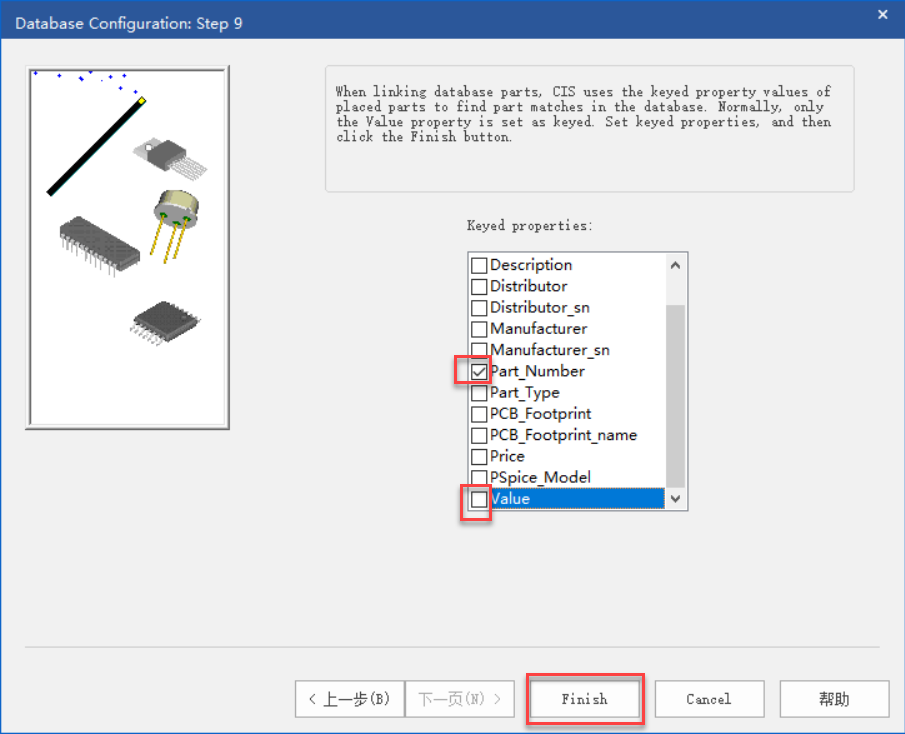Uncheck the Part_Number checkbox
The height and width of the screenshot is (734, 905).
pos(479,371)
